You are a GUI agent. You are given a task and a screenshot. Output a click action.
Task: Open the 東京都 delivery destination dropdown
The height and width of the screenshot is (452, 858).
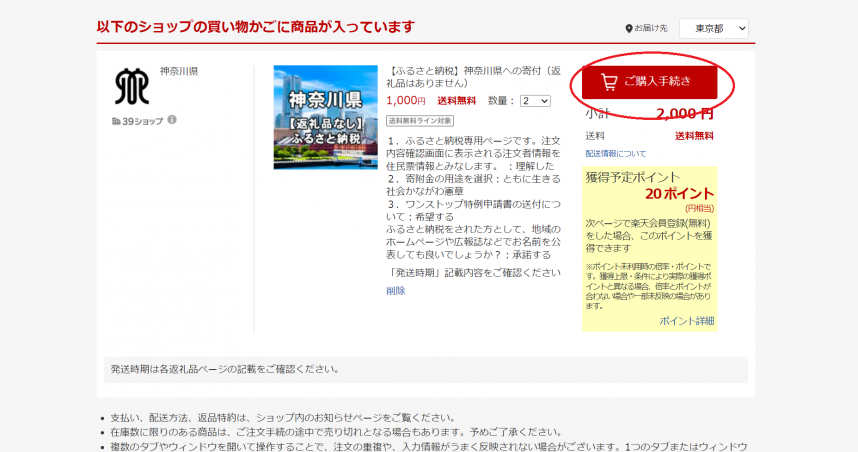click(x=713, y=29)
